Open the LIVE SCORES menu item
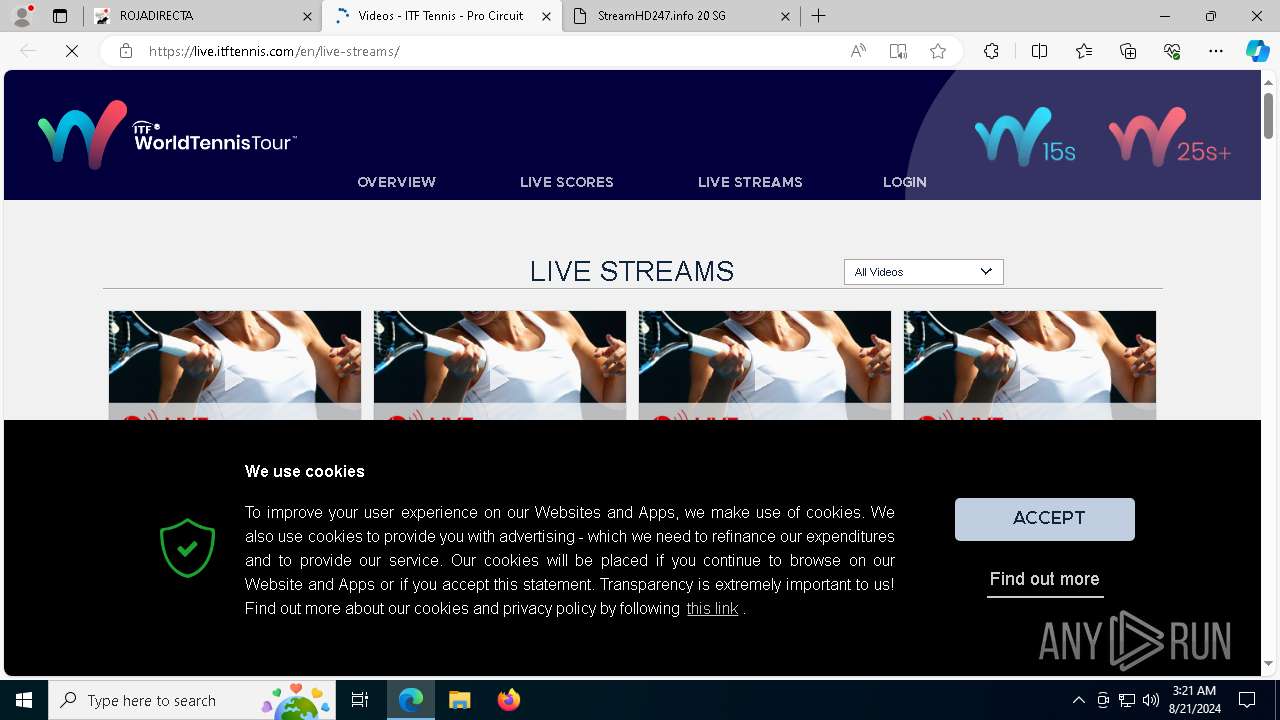Image resolution: width=1280 pixels, height=720 pixels. click(x=567, y=182)
